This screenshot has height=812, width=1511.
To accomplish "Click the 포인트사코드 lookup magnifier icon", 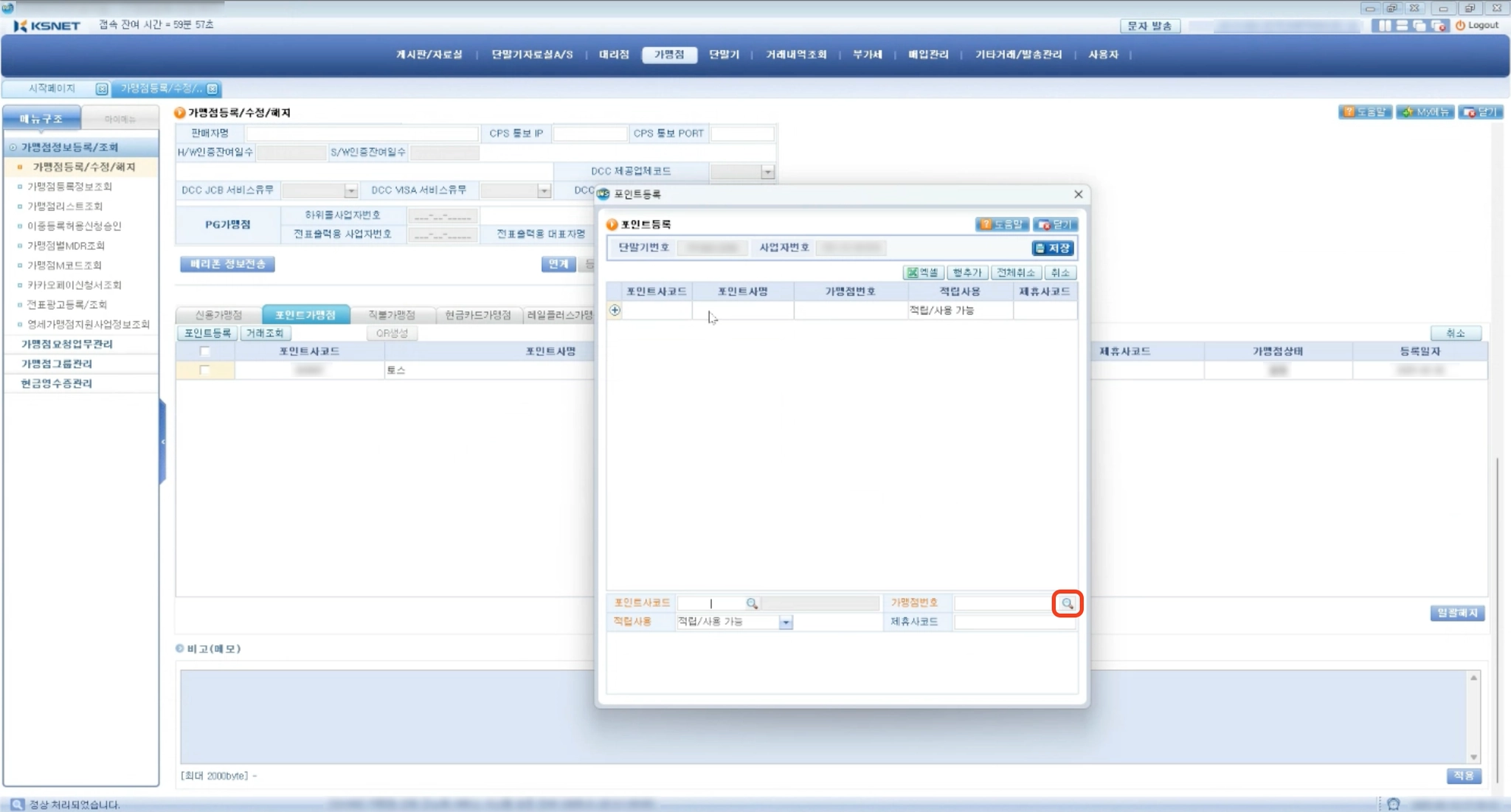I will [751, 603].
